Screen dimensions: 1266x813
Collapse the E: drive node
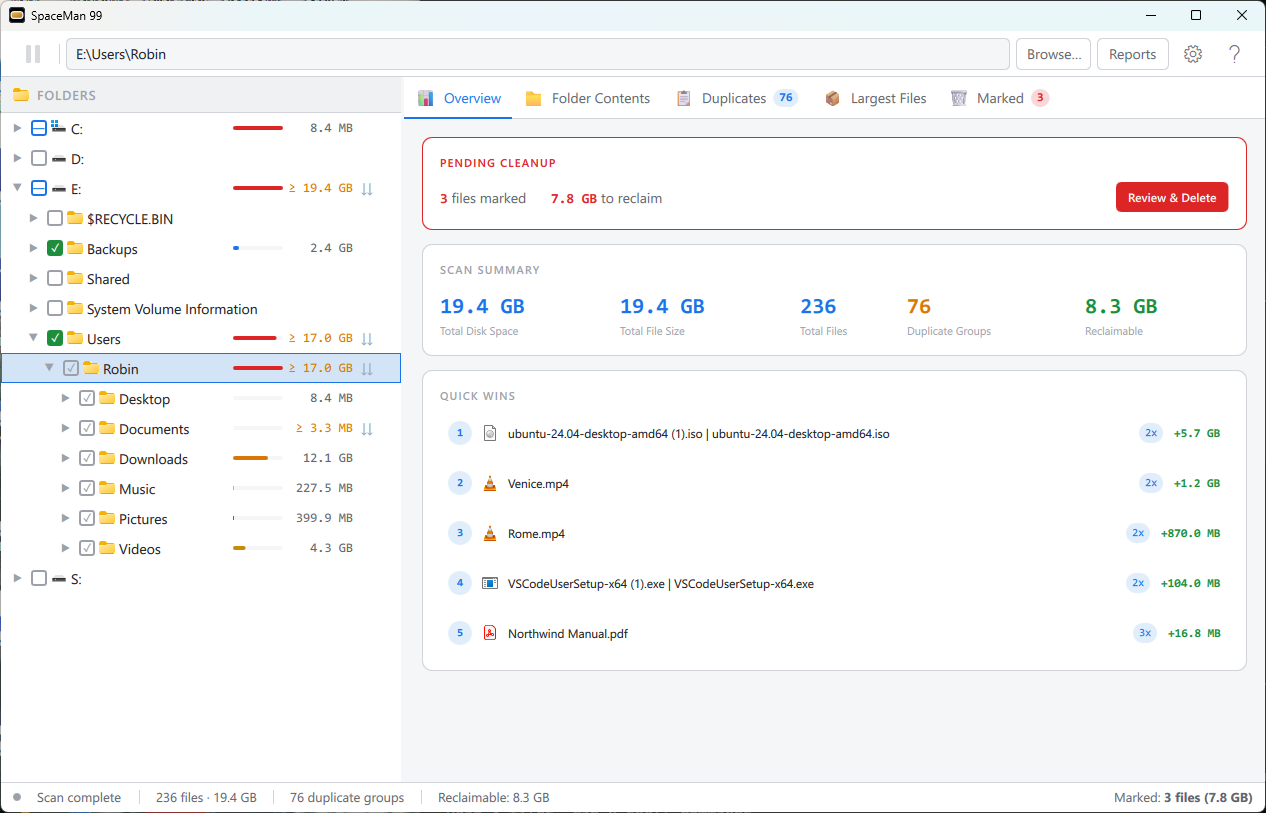[17, 188]
